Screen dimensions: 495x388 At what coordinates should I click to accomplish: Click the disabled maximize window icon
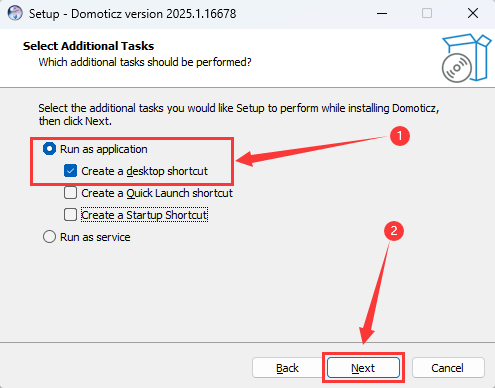[427, 13]
